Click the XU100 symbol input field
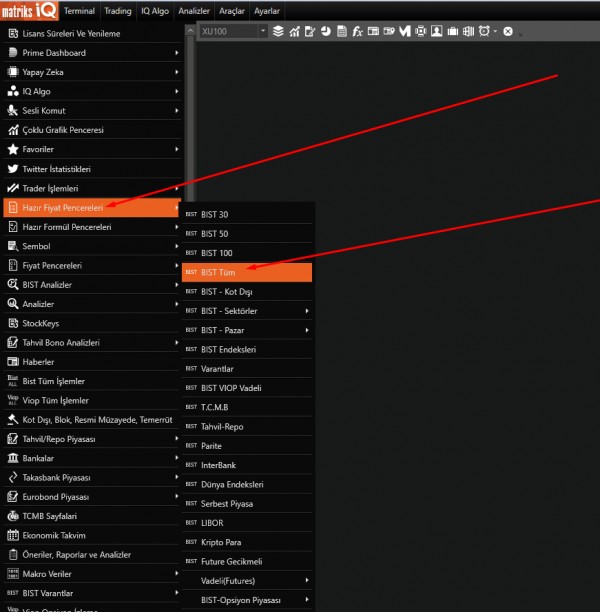Image resolution: width=600 pixels, height=612 pixels. point(229,31)
